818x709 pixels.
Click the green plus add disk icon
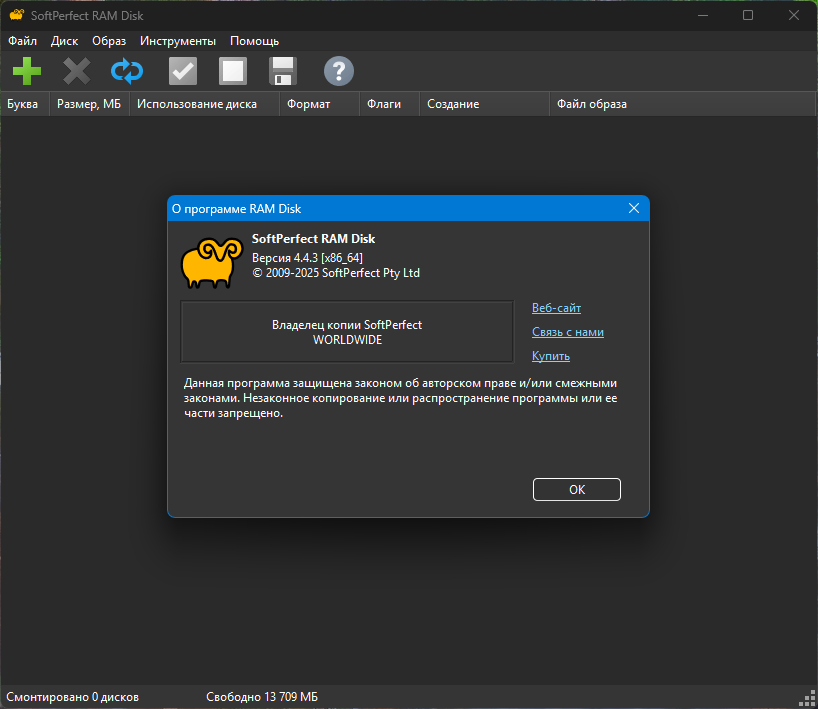27,71
